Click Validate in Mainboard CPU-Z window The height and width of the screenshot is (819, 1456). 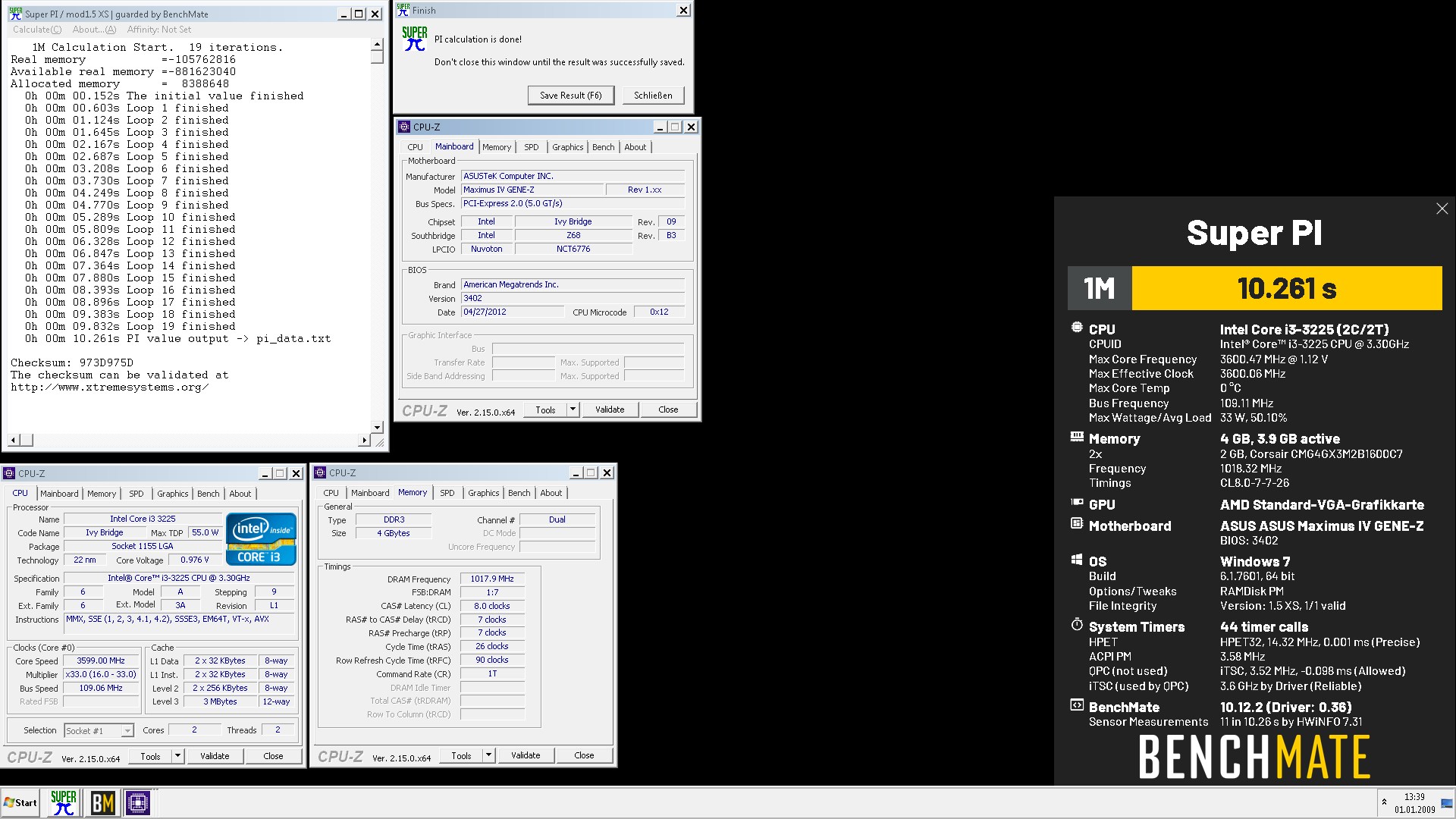tap(610, 409)
